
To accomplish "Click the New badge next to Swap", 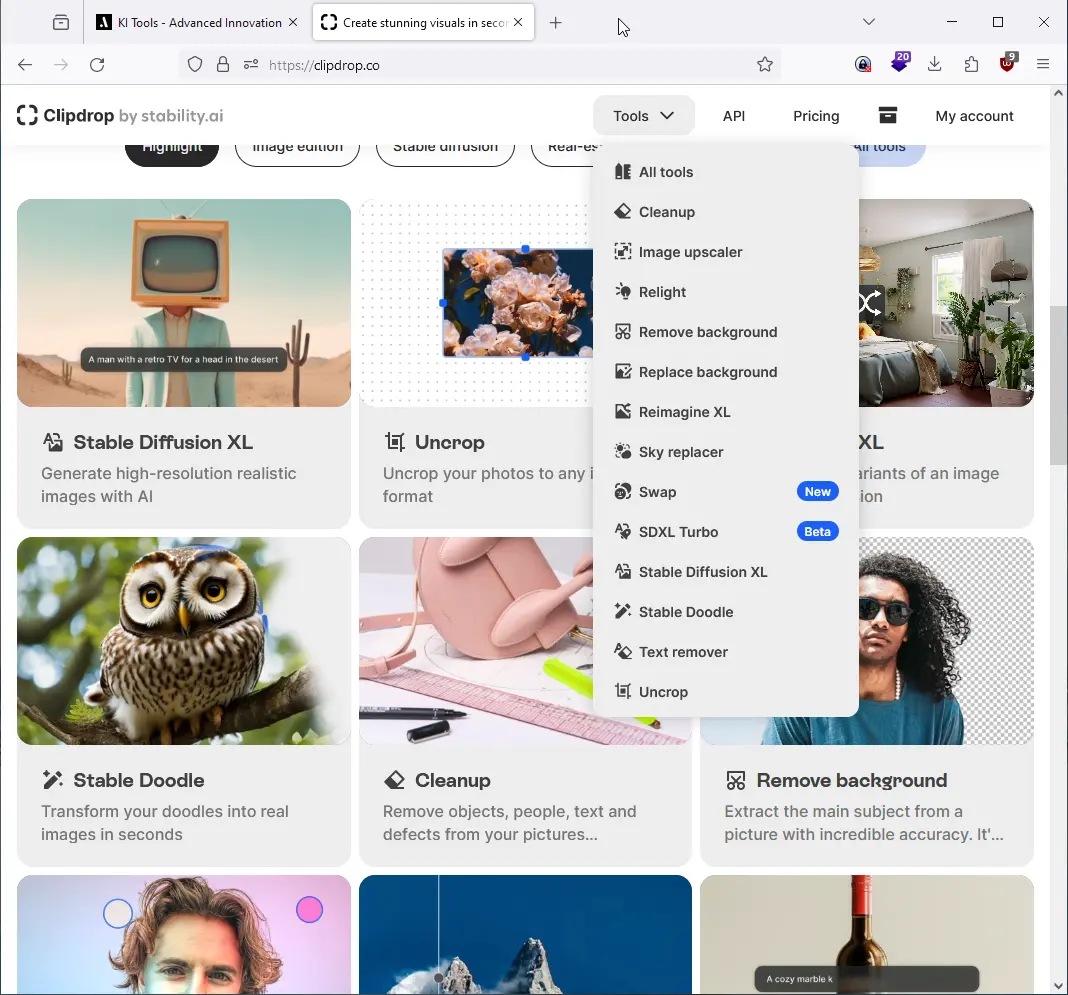I will [817, 492].
